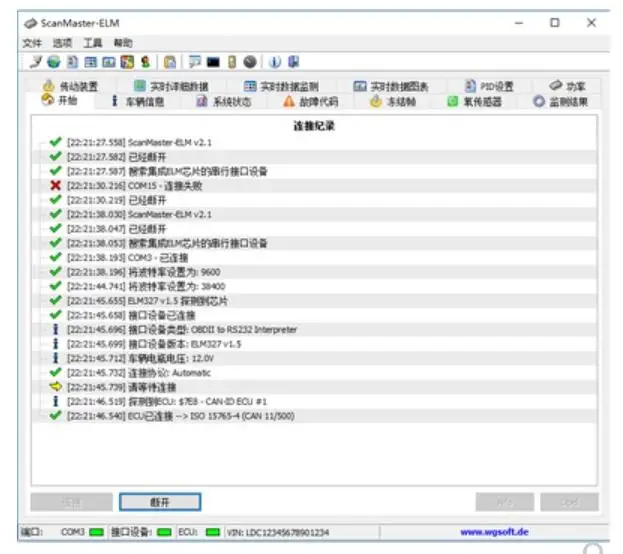
Task: Select log row 'COM3 - 已连接'
Action: [314, 258]
